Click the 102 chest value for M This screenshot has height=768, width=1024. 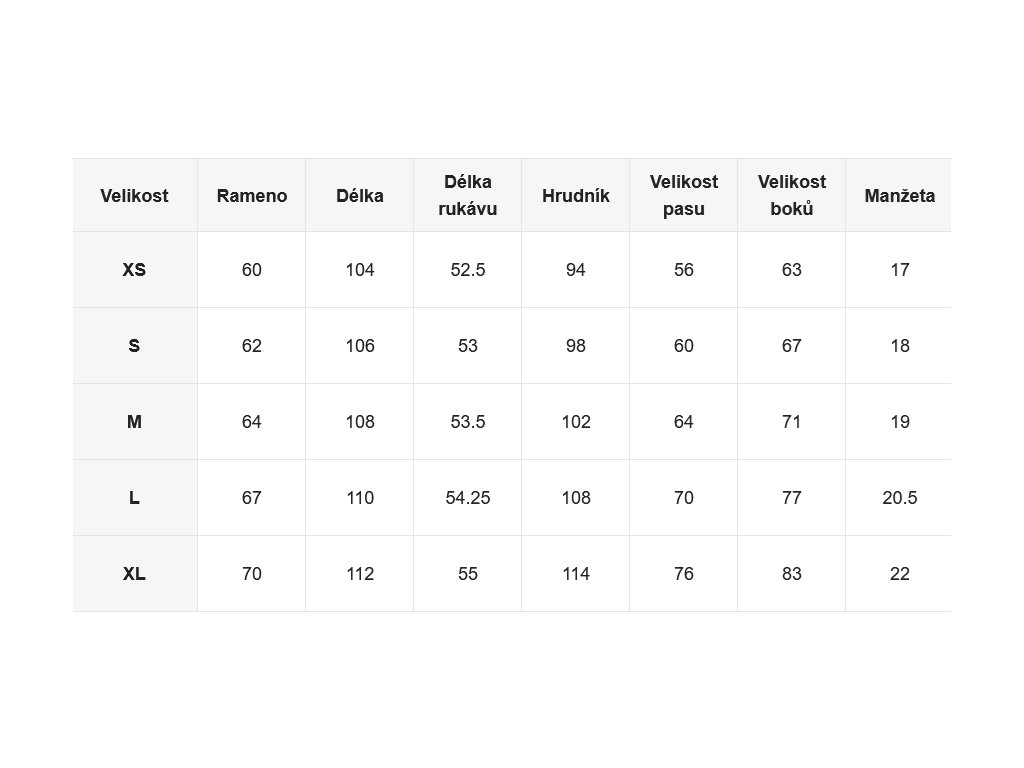[575, 422]
